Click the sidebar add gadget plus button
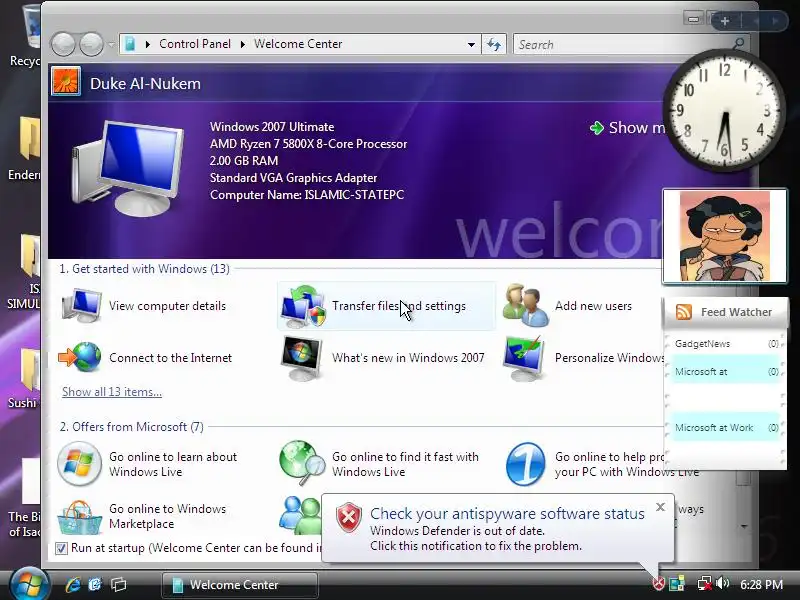 (x=725, y=21)
